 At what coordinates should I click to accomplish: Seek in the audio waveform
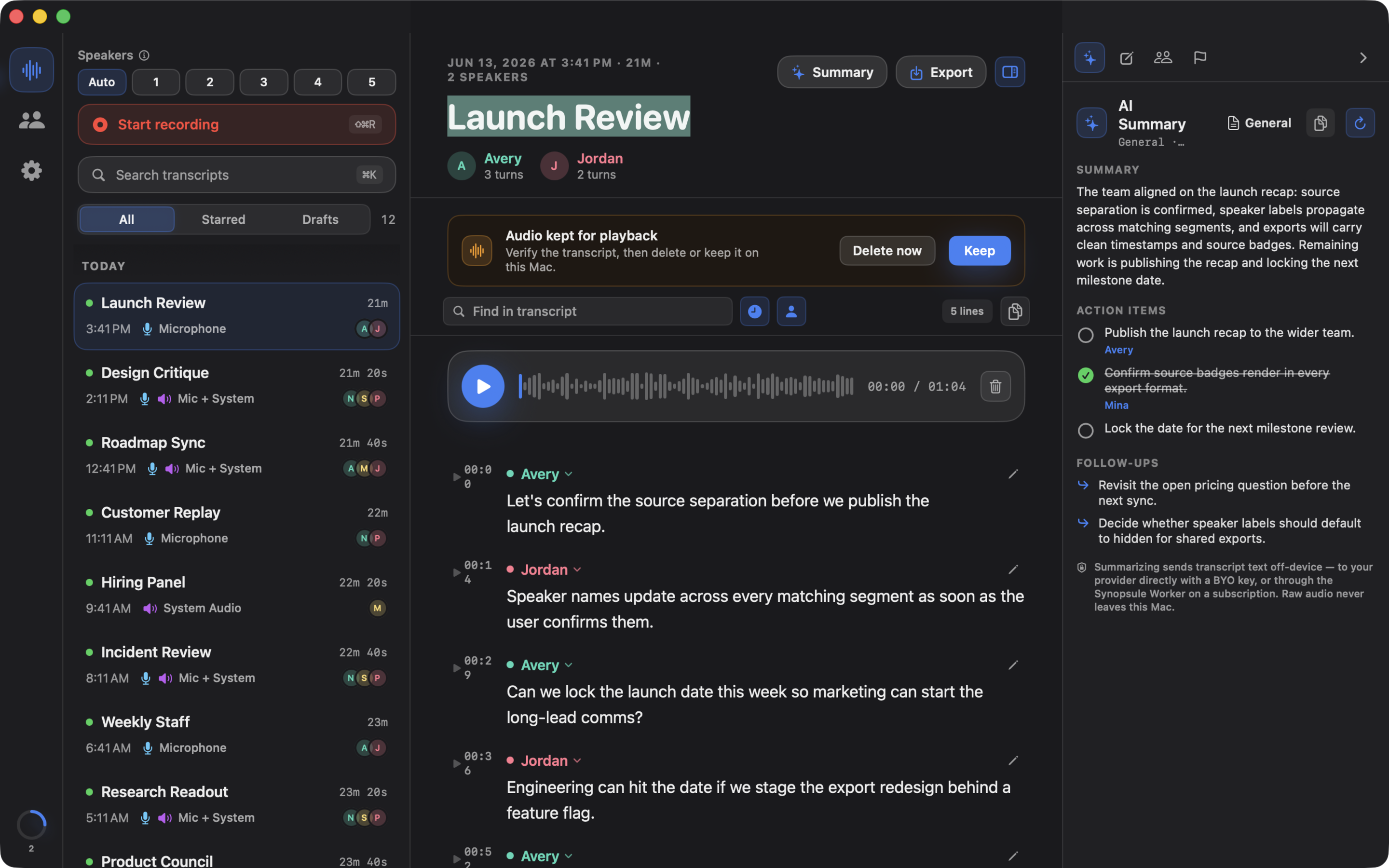(686, 386)
